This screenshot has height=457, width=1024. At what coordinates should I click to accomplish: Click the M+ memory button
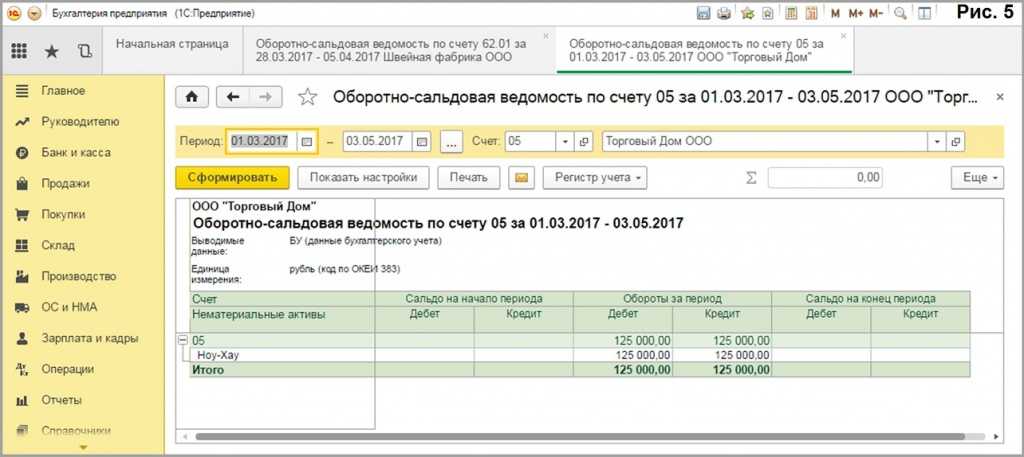[856, 13]
